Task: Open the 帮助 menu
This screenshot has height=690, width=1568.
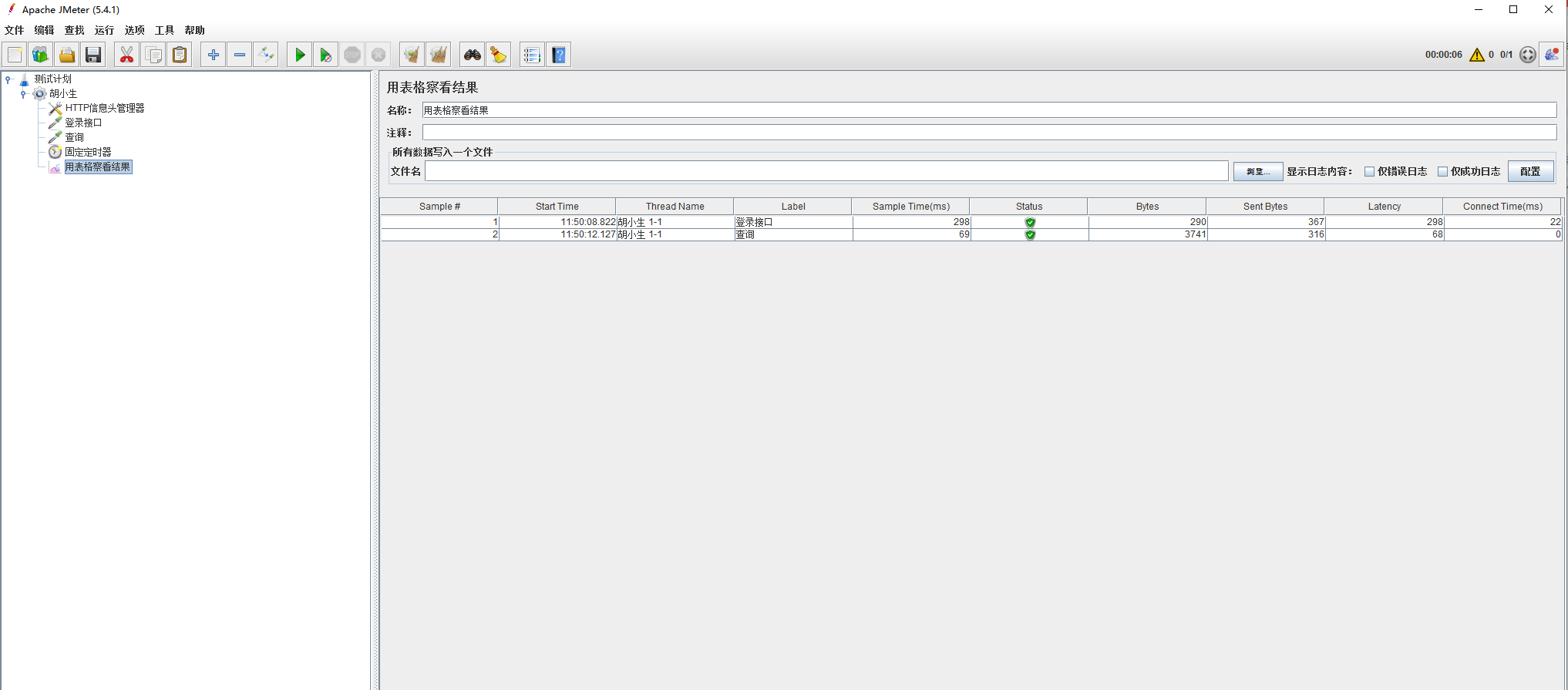Action: click(194, 30)
